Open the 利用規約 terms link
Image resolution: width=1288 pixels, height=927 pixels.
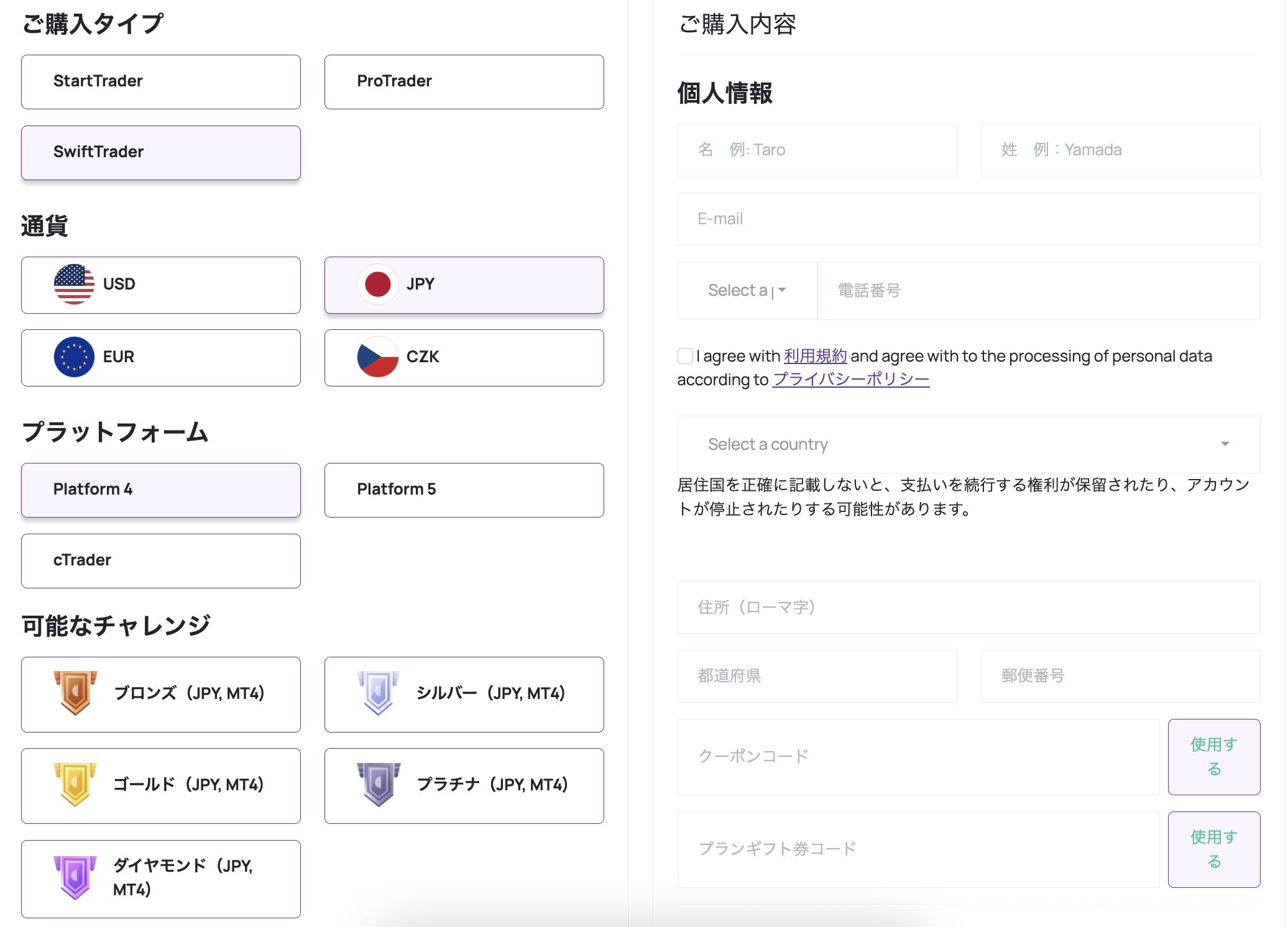(x=815, y=356)
